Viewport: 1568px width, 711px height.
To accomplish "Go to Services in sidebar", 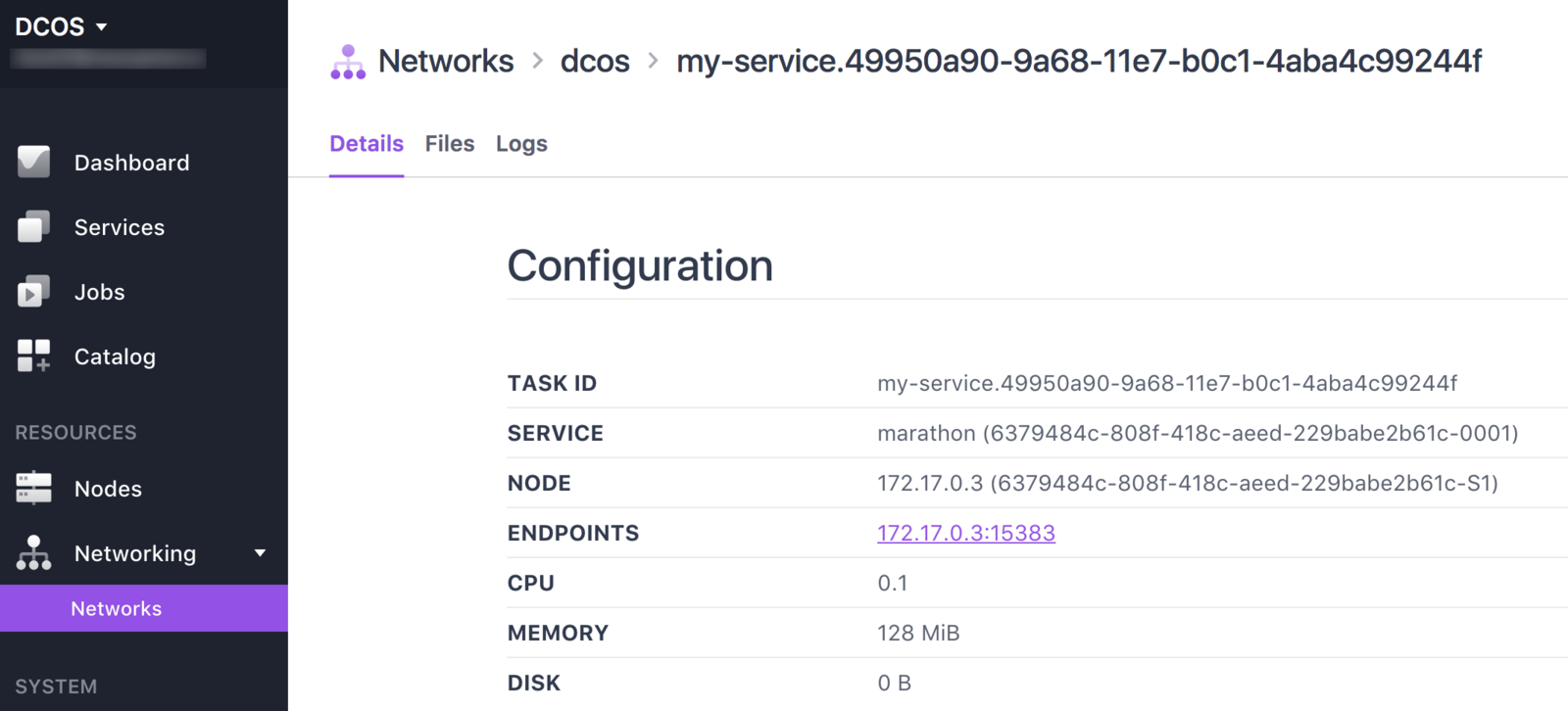I will [x=120, y=227].
